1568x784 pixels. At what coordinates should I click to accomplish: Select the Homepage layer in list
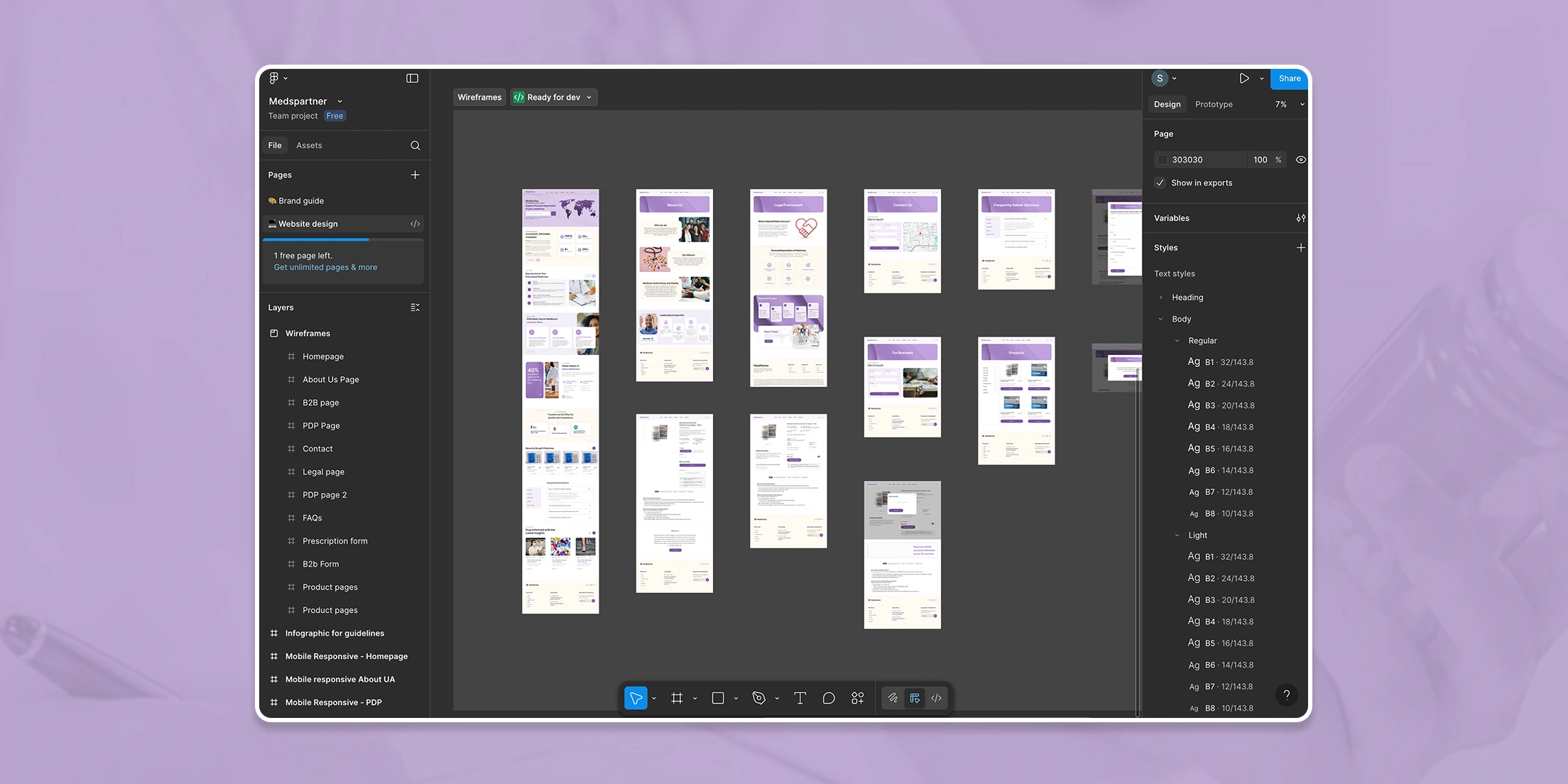point(323,356)
